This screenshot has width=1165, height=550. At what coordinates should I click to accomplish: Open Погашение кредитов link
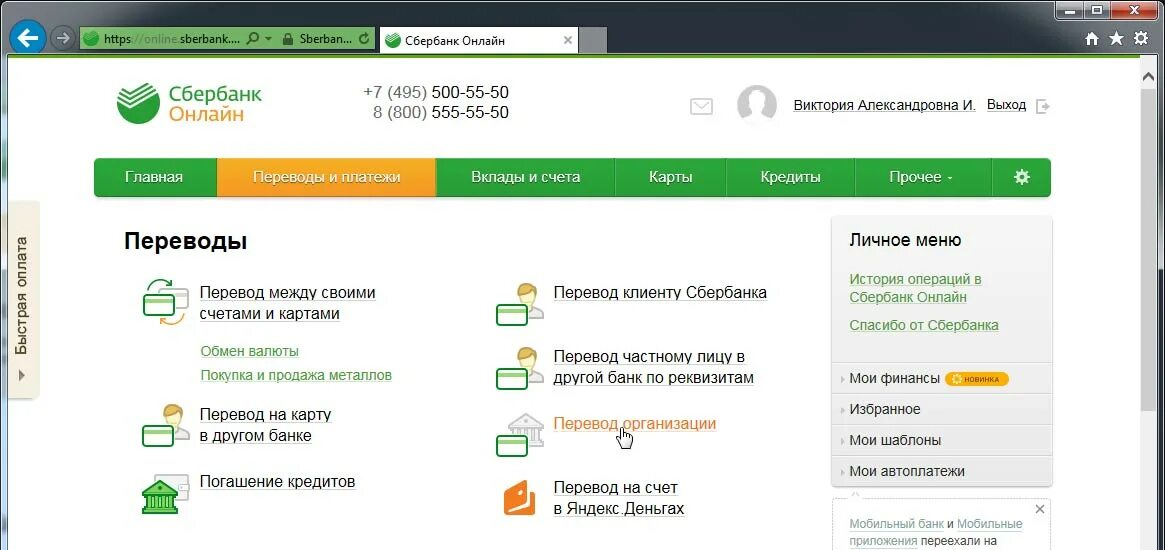[277, 482]
